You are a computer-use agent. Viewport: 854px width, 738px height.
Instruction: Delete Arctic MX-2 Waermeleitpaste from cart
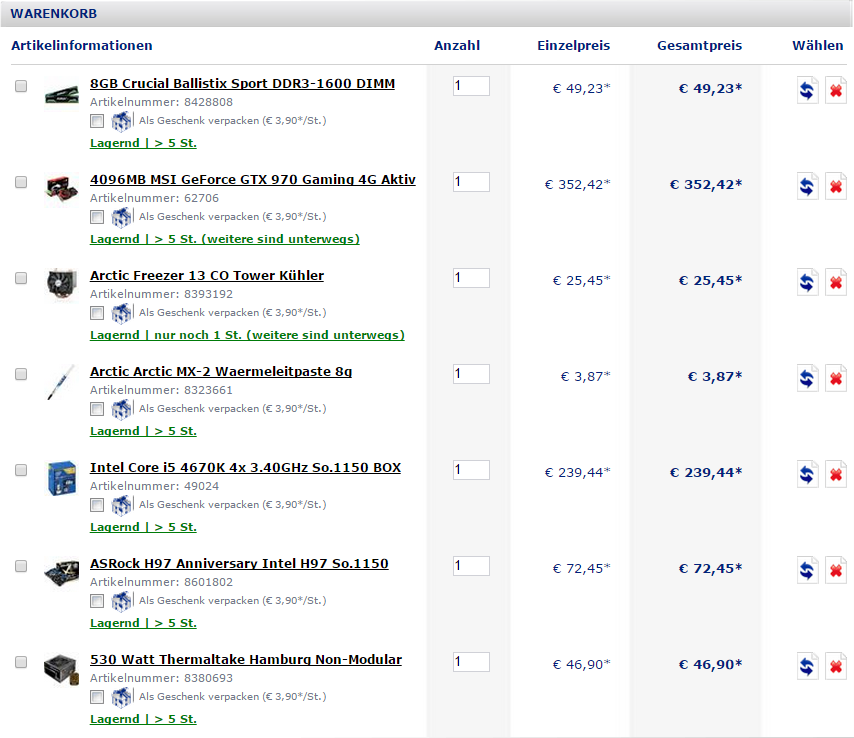[836, 378]
